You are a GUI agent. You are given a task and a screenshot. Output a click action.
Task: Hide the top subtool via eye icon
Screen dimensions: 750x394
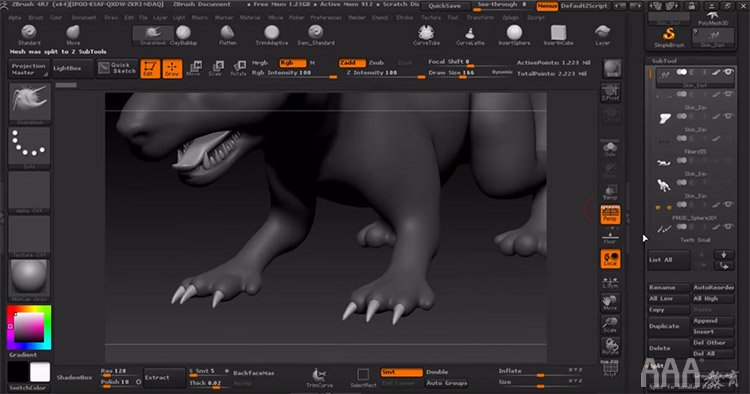coord(728,72)
